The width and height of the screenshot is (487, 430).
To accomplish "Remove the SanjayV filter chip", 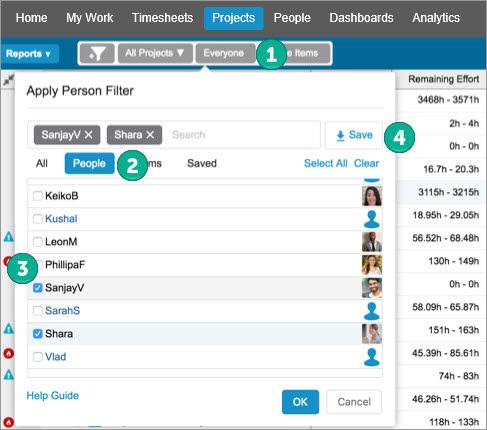I will (89, 135).
